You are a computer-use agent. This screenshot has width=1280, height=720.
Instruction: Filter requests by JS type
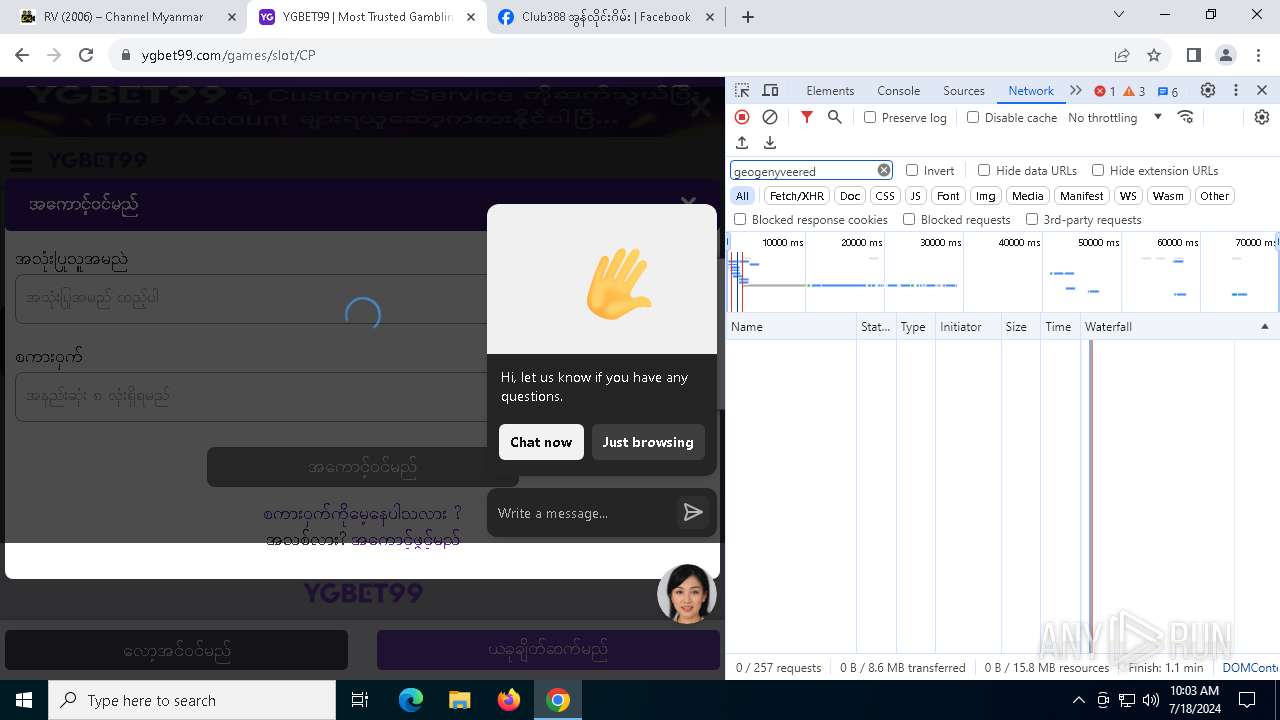915,196
